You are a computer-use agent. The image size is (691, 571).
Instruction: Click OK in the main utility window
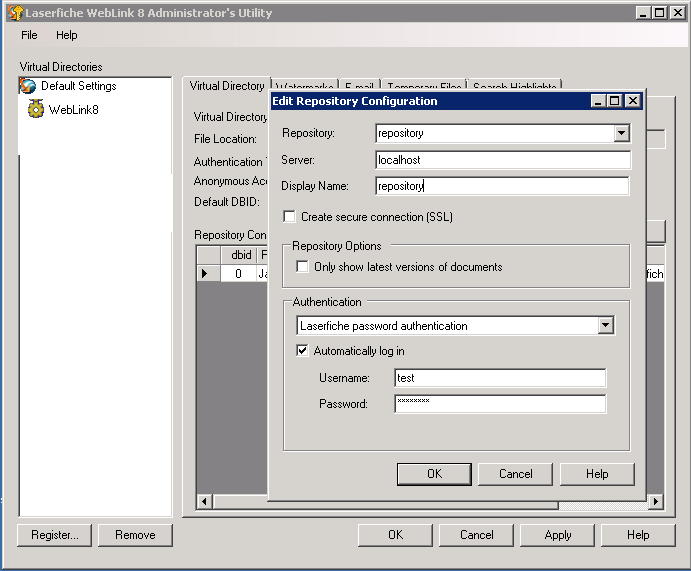point(395,535)
